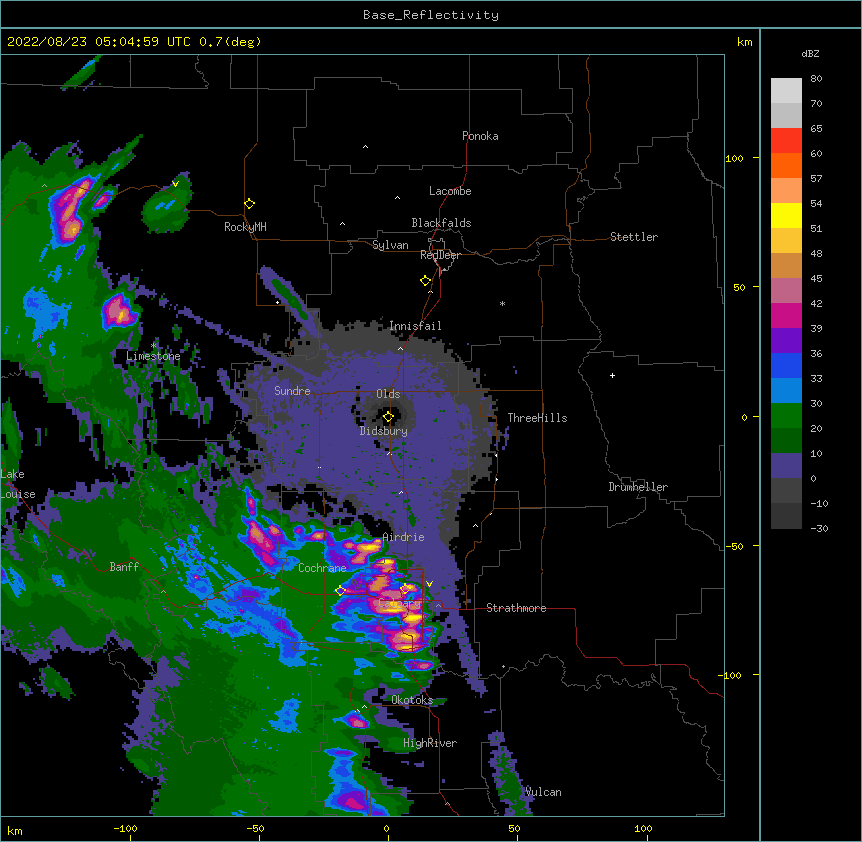Viewport: 862px width, 842px height.
Task: Click the Vulcan label
Action: pyautogui.click(x=543, y=792)
